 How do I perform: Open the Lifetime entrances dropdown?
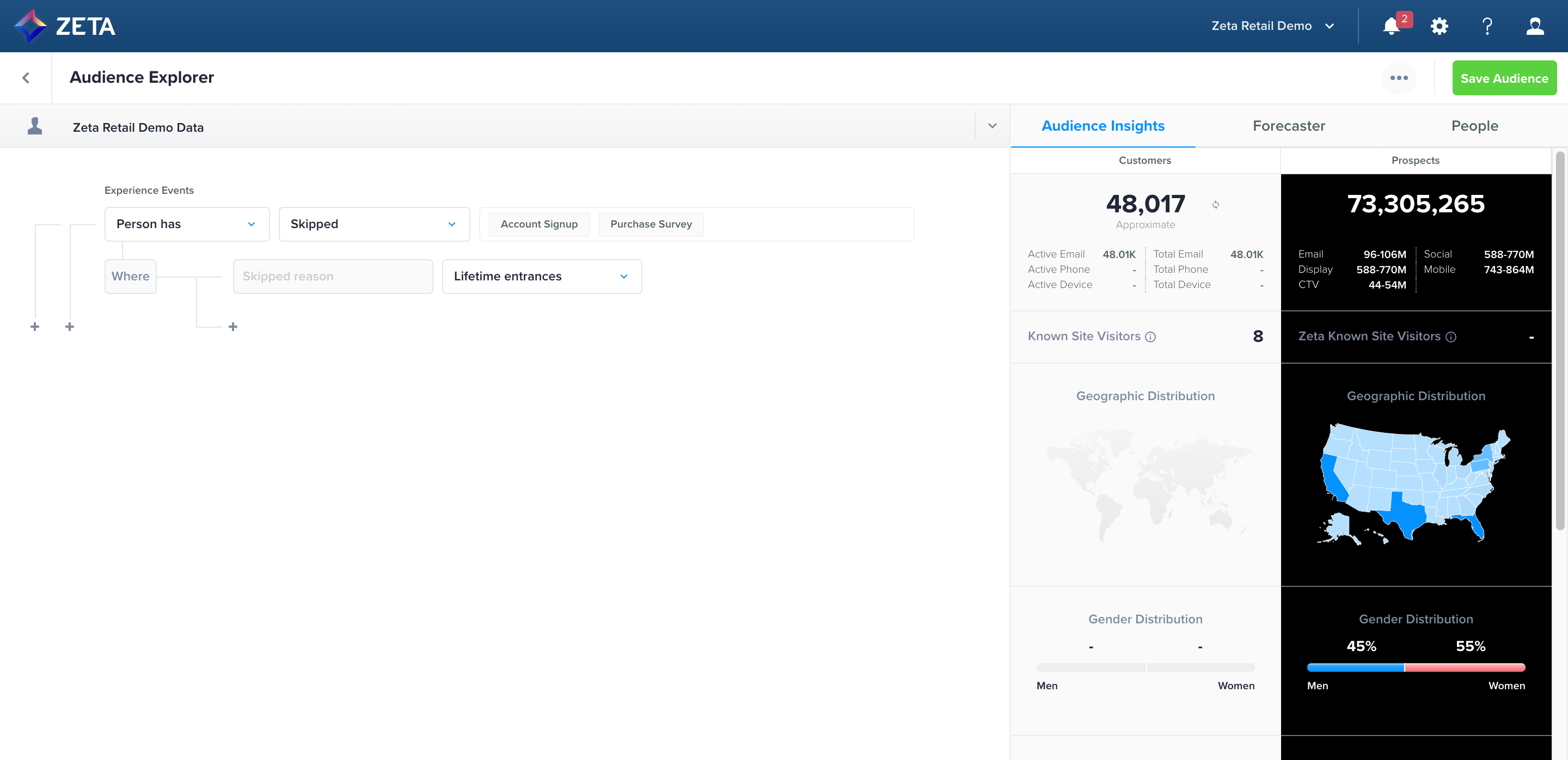[x=541, y=276]
